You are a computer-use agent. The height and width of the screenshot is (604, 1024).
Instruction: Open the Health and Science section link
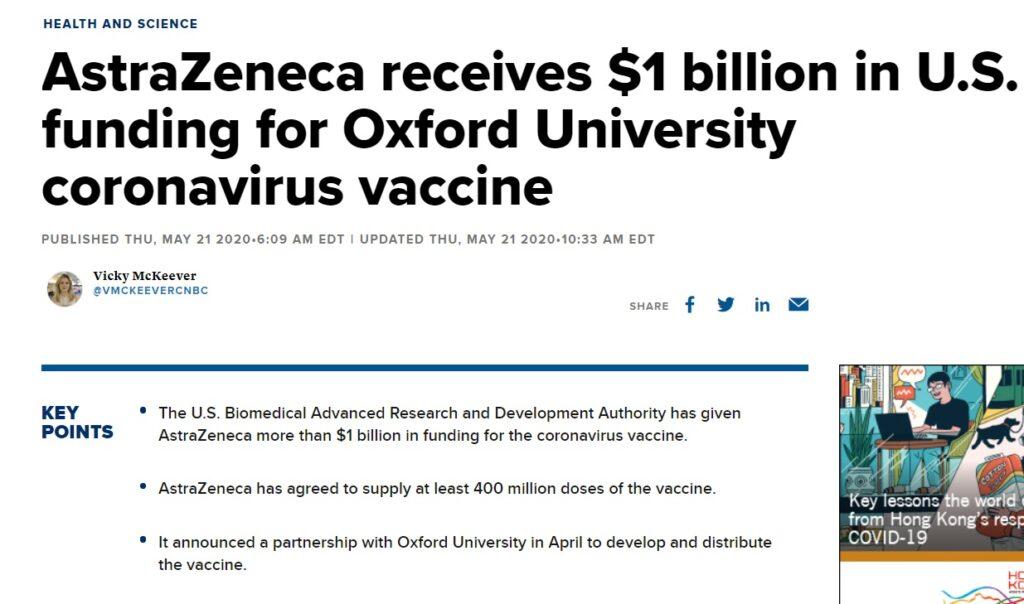[x=120, y=24]
